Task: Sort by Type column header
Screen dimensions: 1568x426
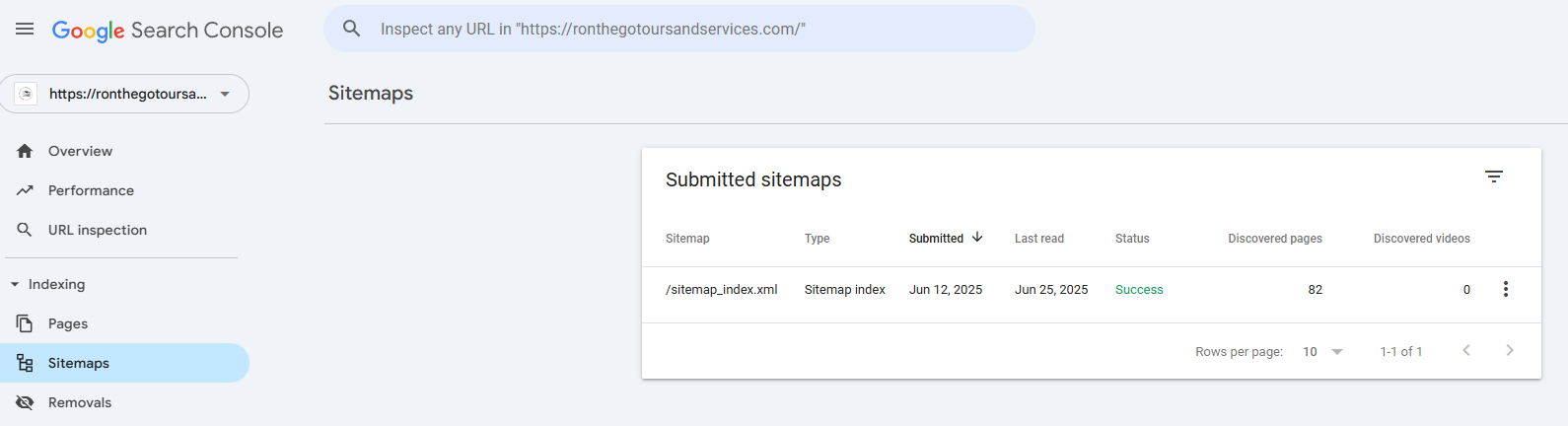Action: (x=817, y=239)
